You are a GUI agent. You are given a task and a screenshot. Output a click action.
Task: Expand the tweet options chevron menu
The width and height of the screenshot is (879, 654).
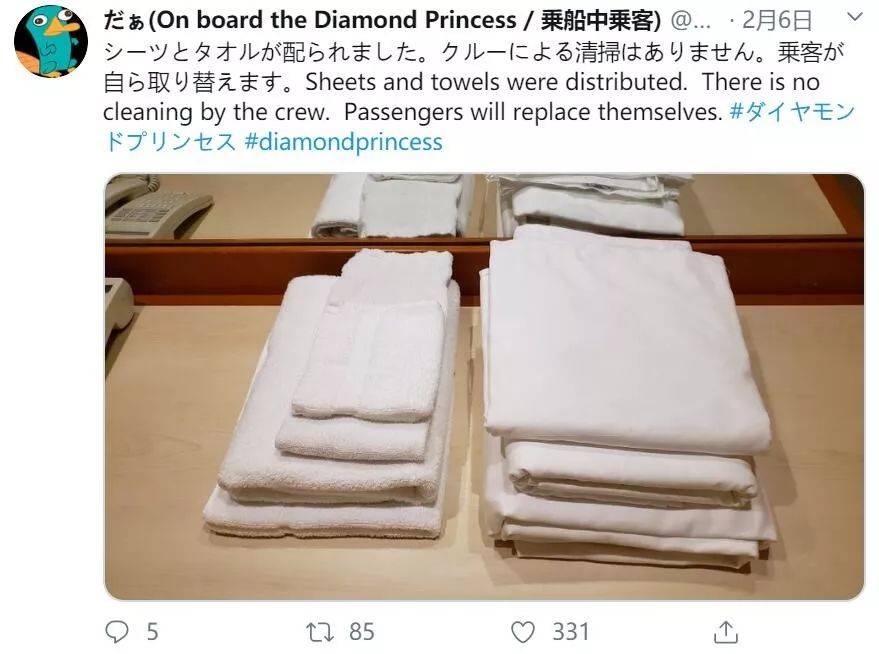(x=854, y=17)
